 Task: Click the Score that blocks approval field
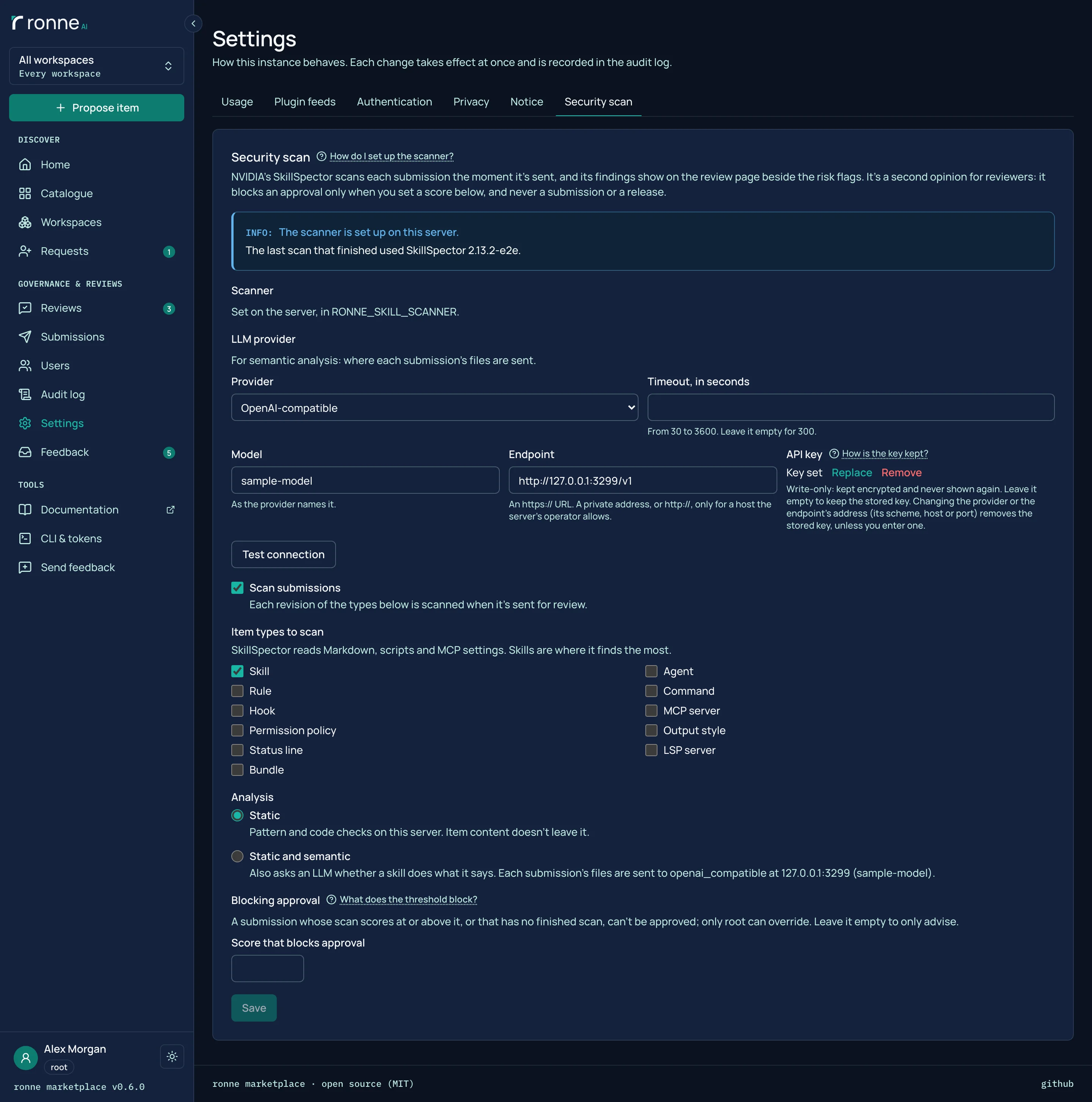(267, 969)
